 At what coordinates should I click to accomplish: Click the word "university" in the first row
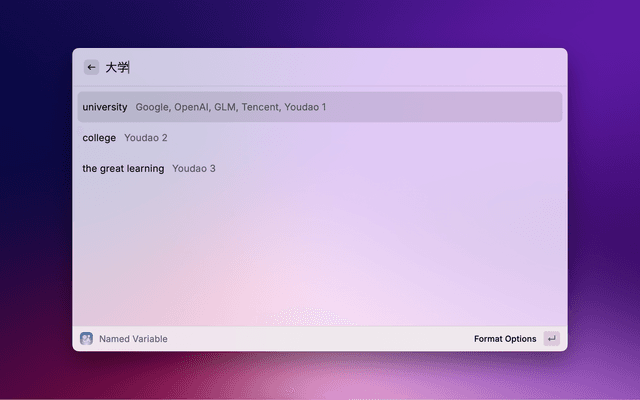tap(105, 107)
